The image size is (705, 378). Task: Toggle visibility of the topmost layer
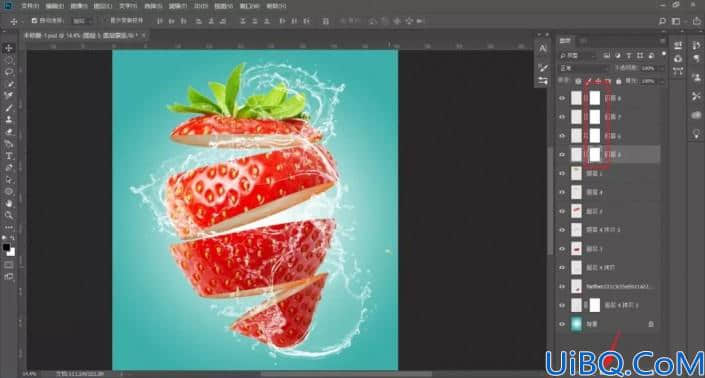[x=562, y=98]
